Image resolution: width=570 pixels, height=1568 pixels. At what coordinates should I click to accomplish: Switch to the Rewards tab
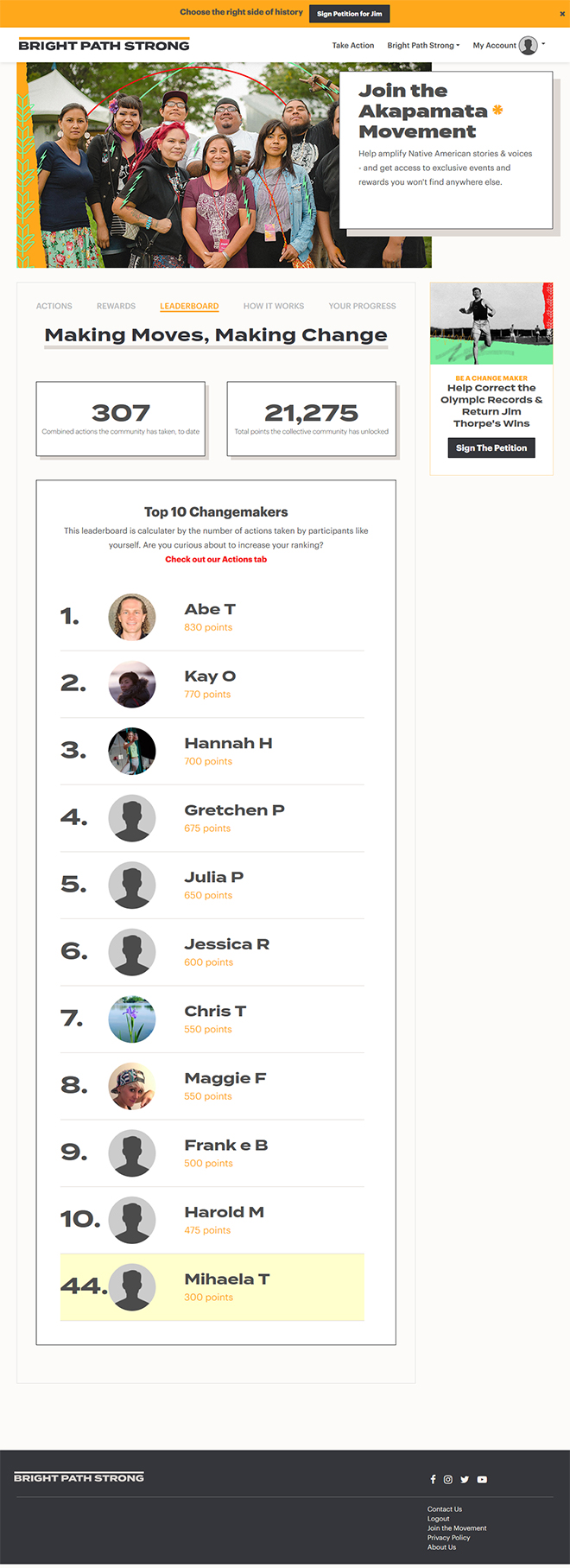click(116, 306)
